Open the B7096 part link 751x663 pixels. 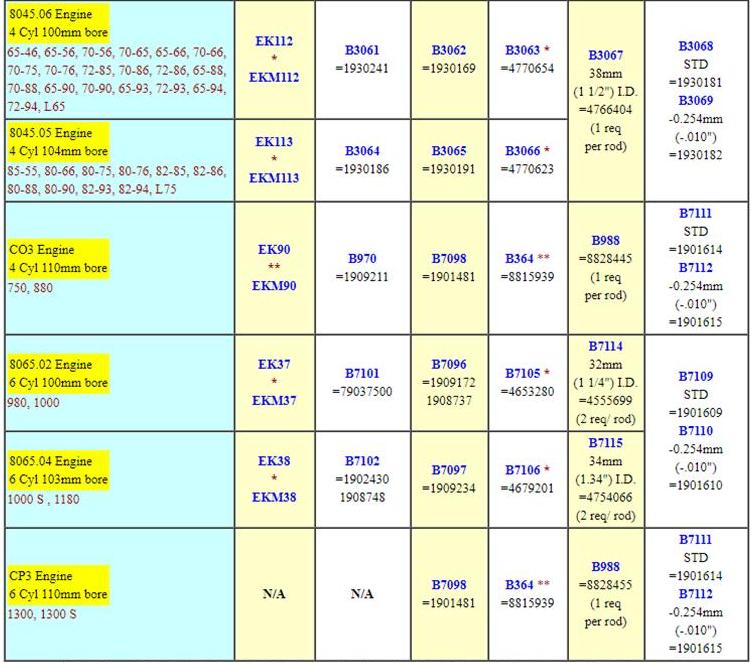[x=449, y=365]
